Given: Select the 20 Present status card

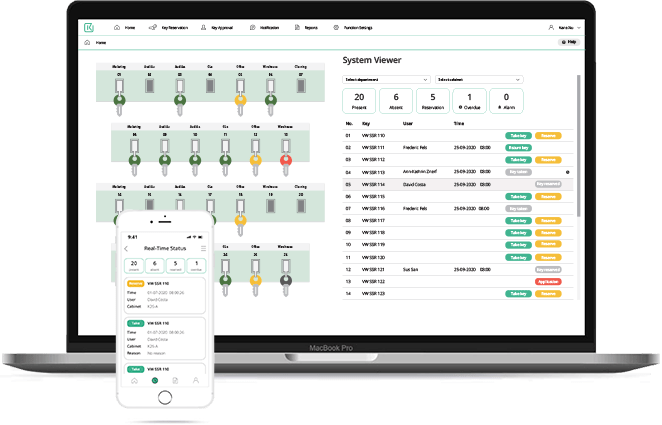Looking at the screenshot, I should click(359, 101).
